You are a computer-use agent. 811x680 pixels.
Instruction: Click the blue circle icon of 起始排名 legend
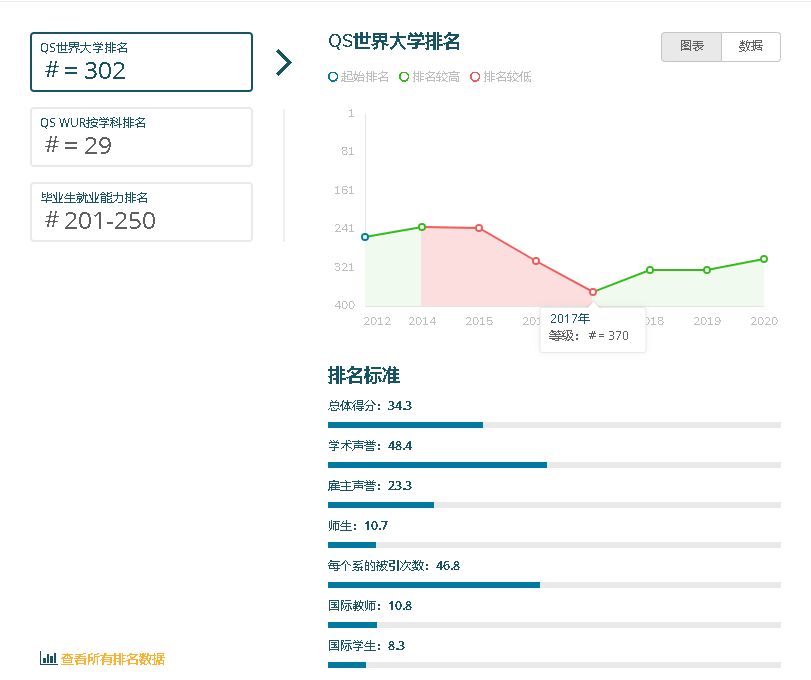click(x=332, y=76)
